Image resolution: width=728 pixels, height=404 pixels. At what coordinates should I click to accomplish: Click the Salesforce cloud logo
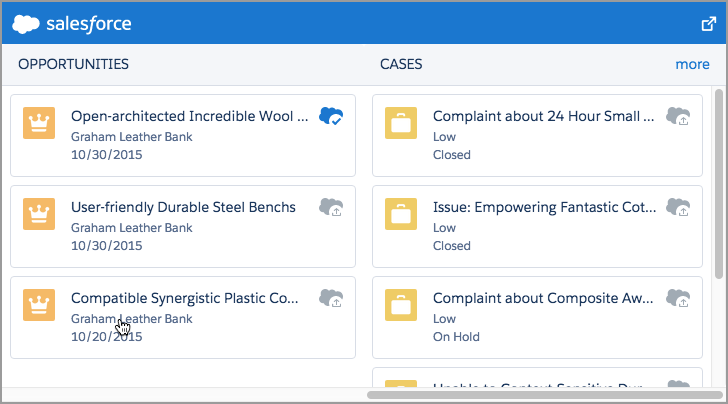point(26,24)
